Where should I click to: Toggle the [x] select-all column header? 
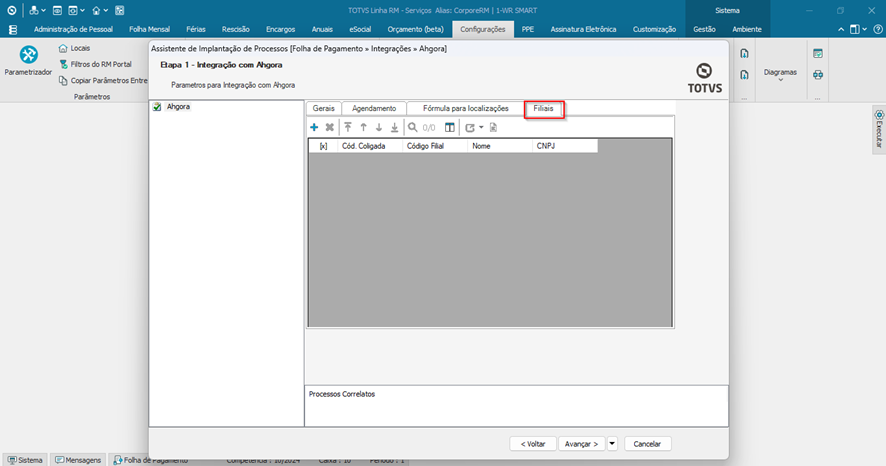tap(323, 146)
